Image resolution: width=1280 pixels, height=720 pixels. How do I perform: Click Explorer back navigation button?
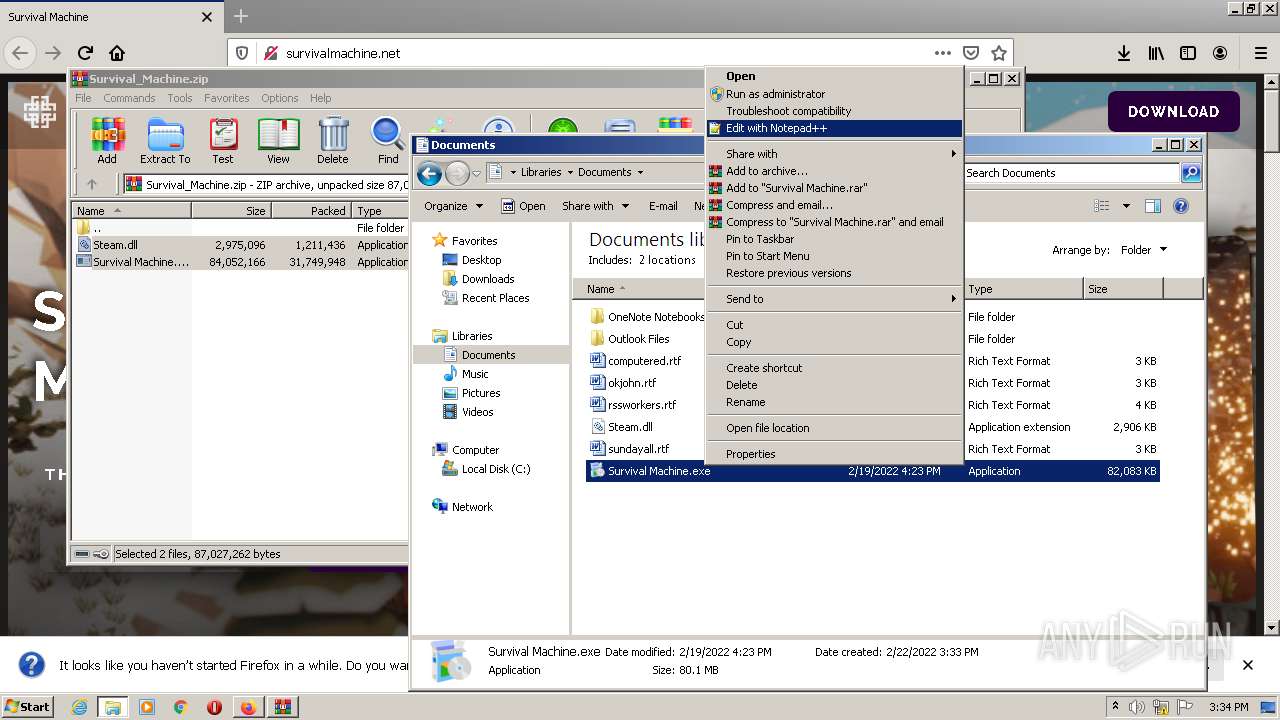point(429,174)
